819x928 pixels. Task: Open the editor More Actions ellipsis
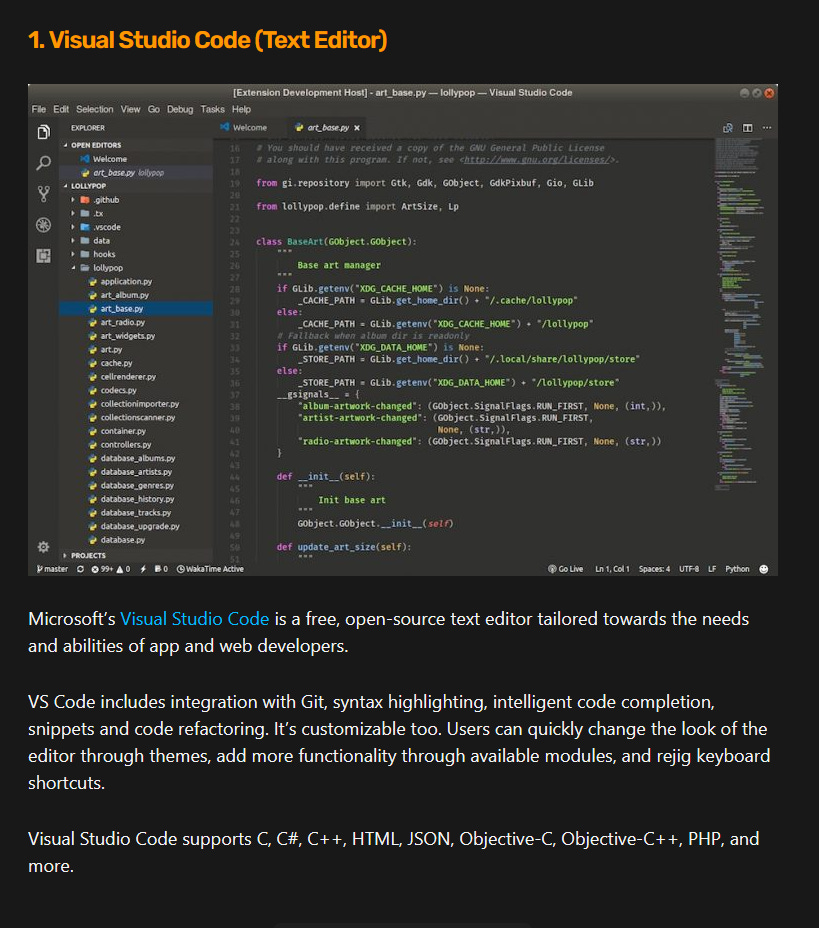pos(767,128)
